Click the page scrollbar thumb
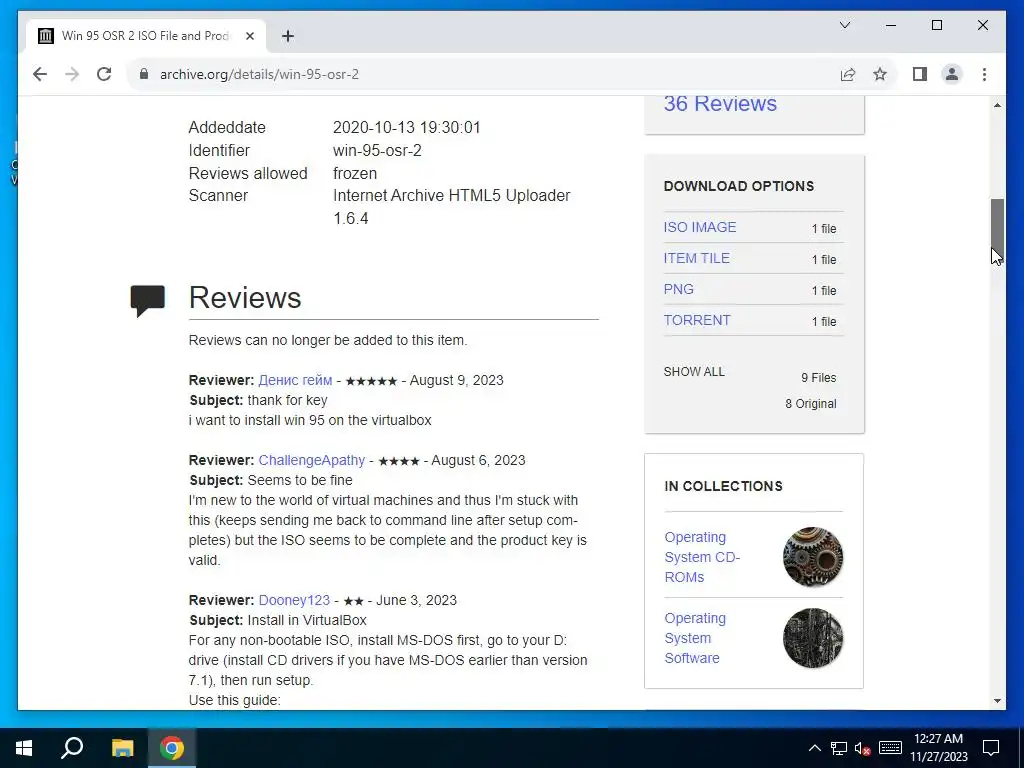The image size is (1024, 768). (x=997, y=230)
